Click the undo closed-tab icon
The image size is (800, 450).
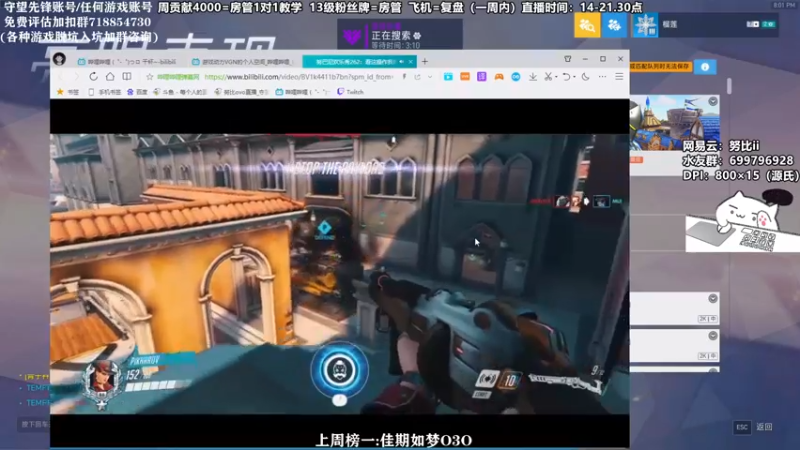pyautogui.click(x=566, y=77)
